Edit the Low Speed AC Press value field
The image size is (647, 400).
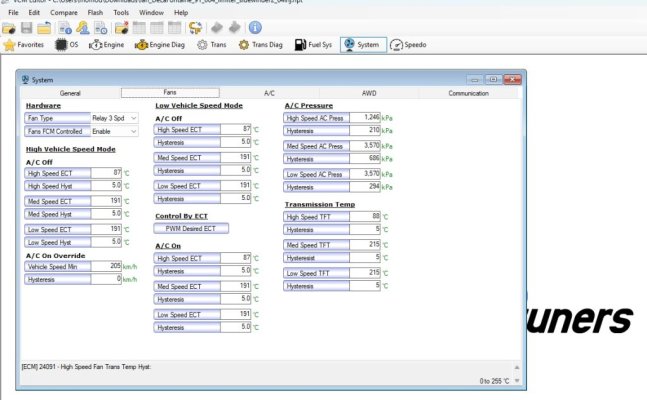tap(365, 174)
